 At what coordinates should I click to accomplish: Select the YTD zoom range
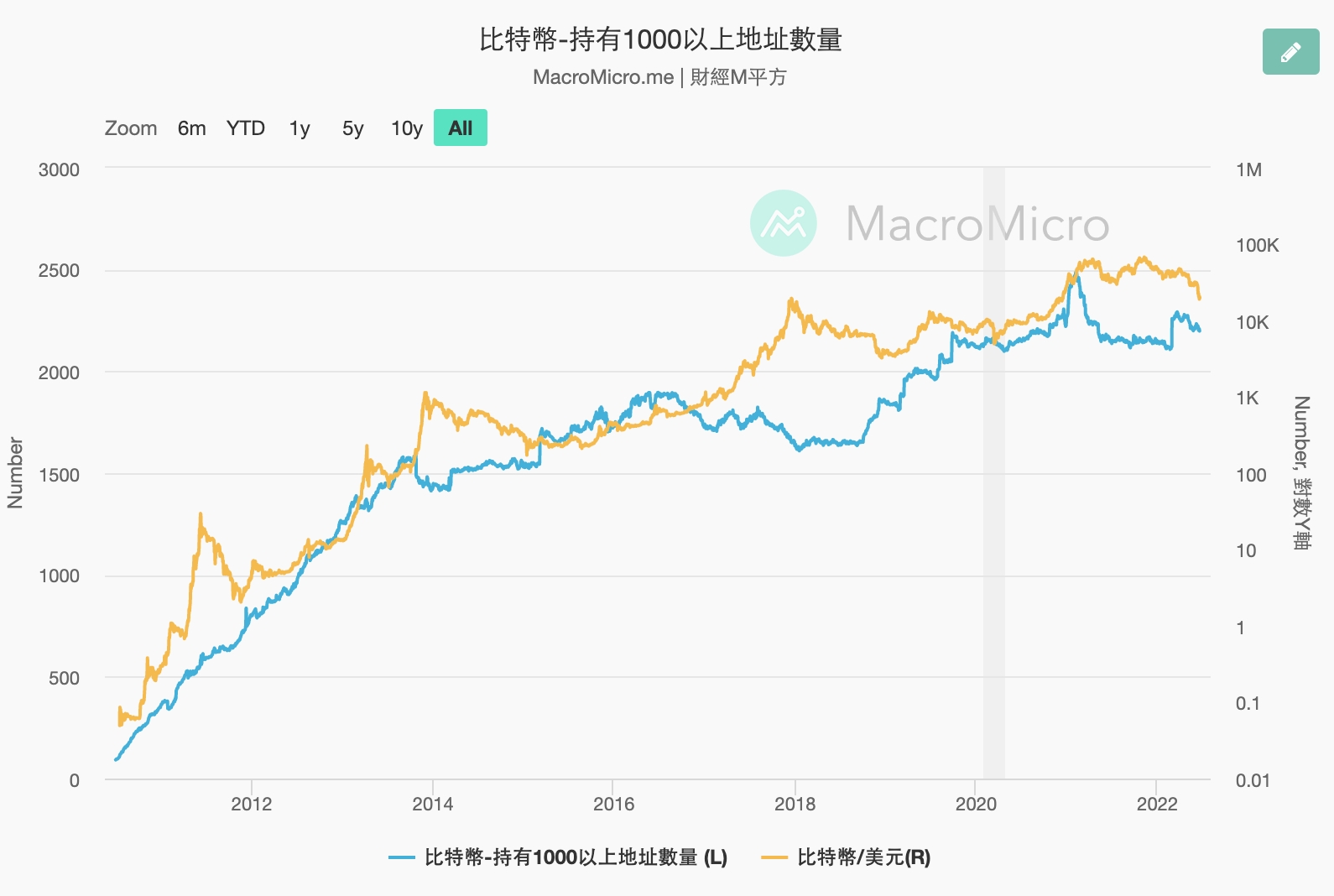click(245, 128)
